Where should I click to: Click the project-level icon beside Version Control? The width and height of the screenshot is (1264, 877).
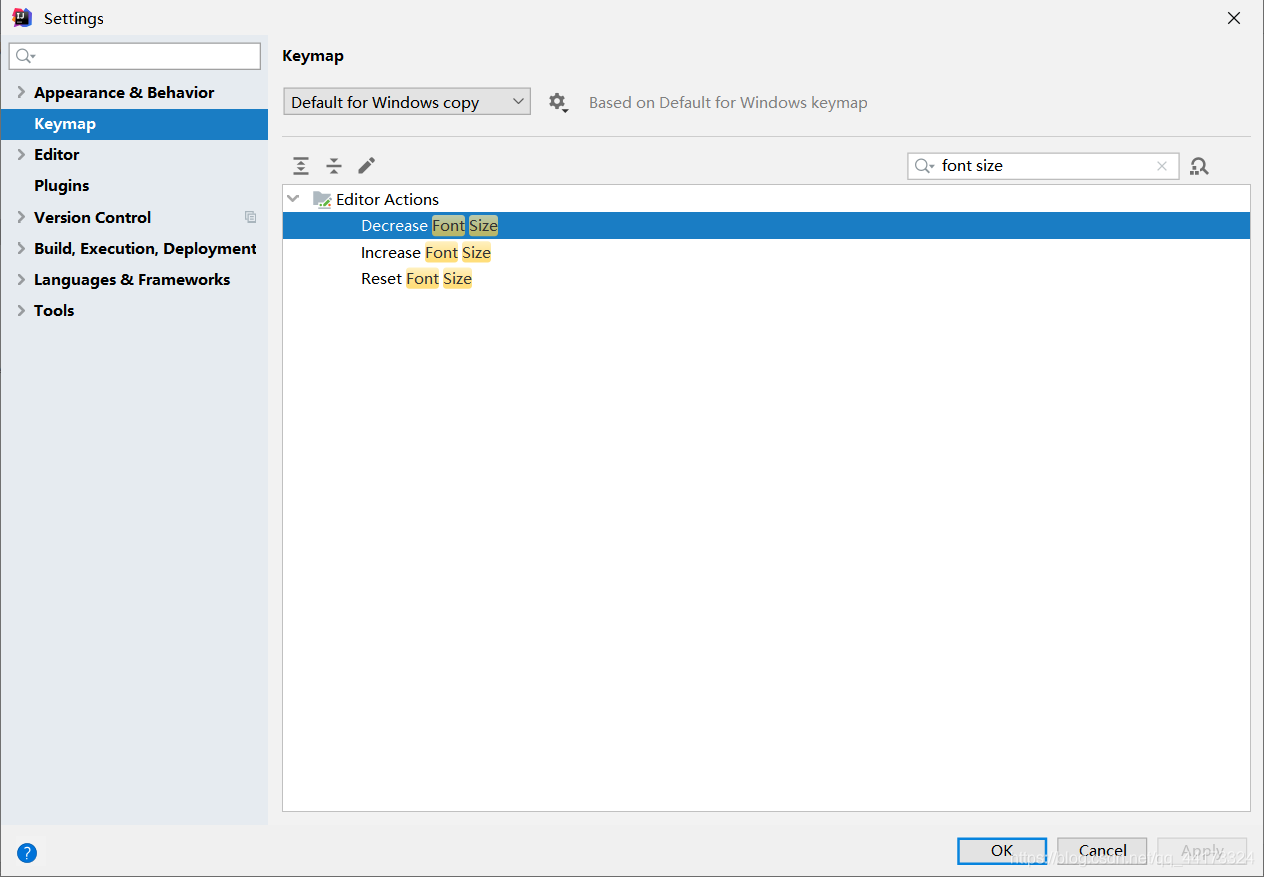(250, 217)
